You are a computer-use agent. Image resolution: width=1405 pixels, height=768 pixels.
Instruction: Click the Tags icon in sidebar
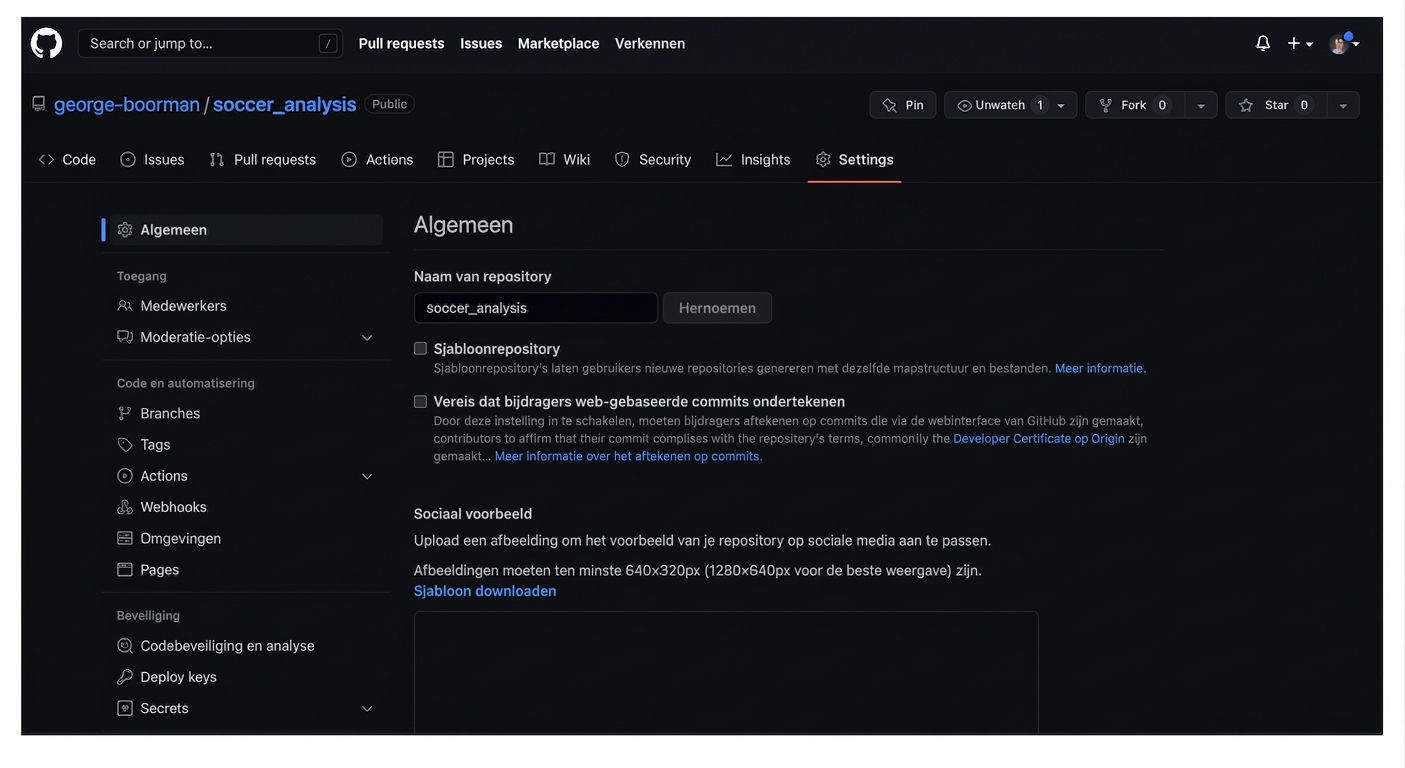coord(125,445)
